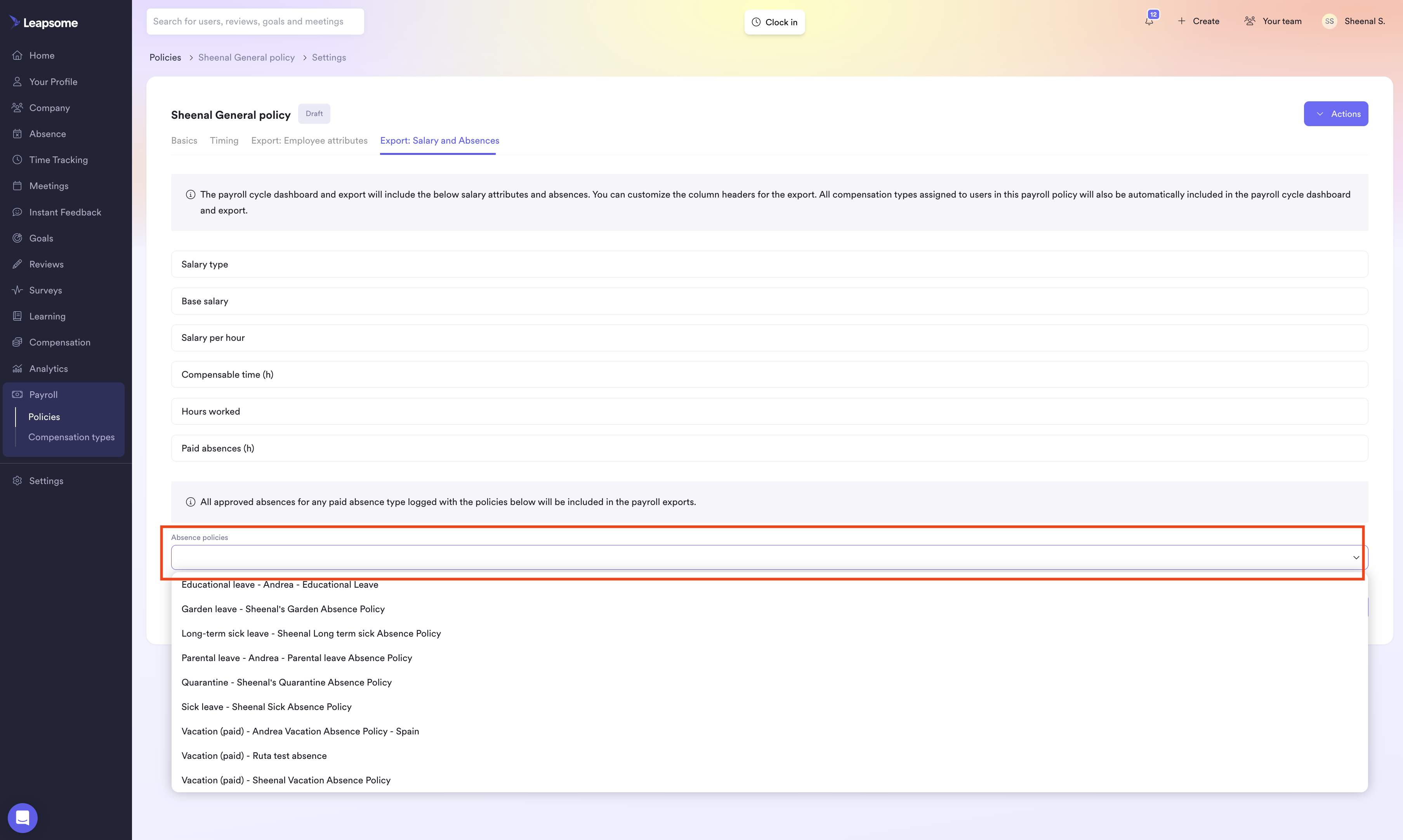Viewport: 1403px width, 840px height.
Task: Open Export: Employee attributes tab
Action: [309, 141]
